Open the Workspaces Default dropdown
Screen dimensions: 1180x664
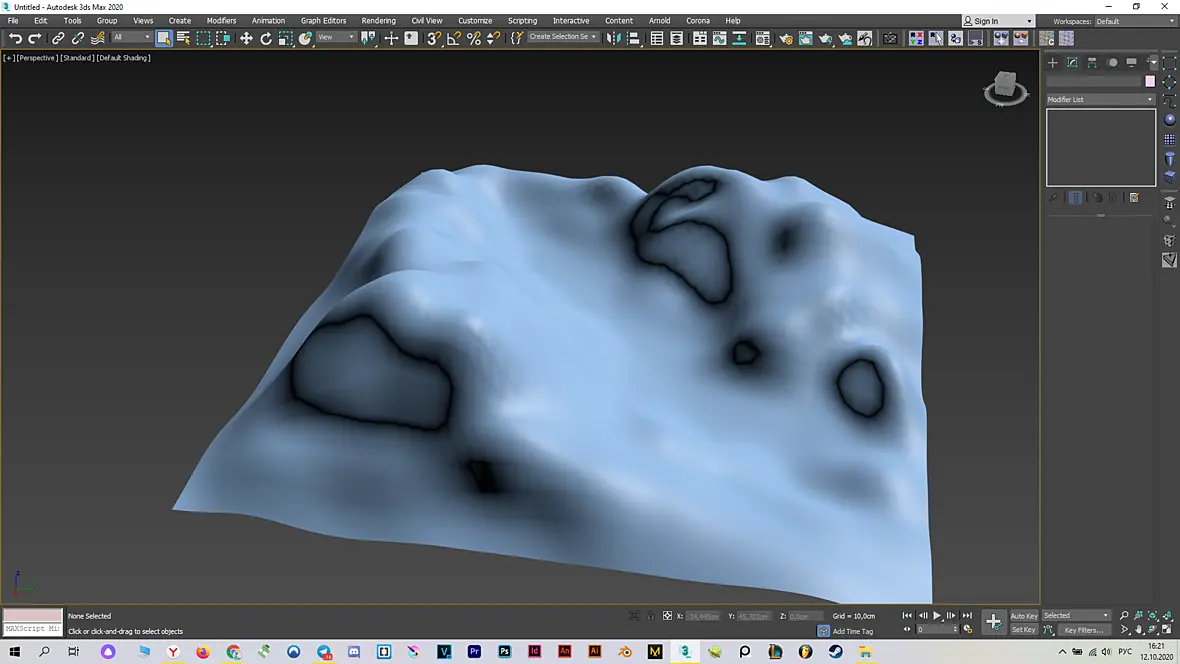[1136, 21]
